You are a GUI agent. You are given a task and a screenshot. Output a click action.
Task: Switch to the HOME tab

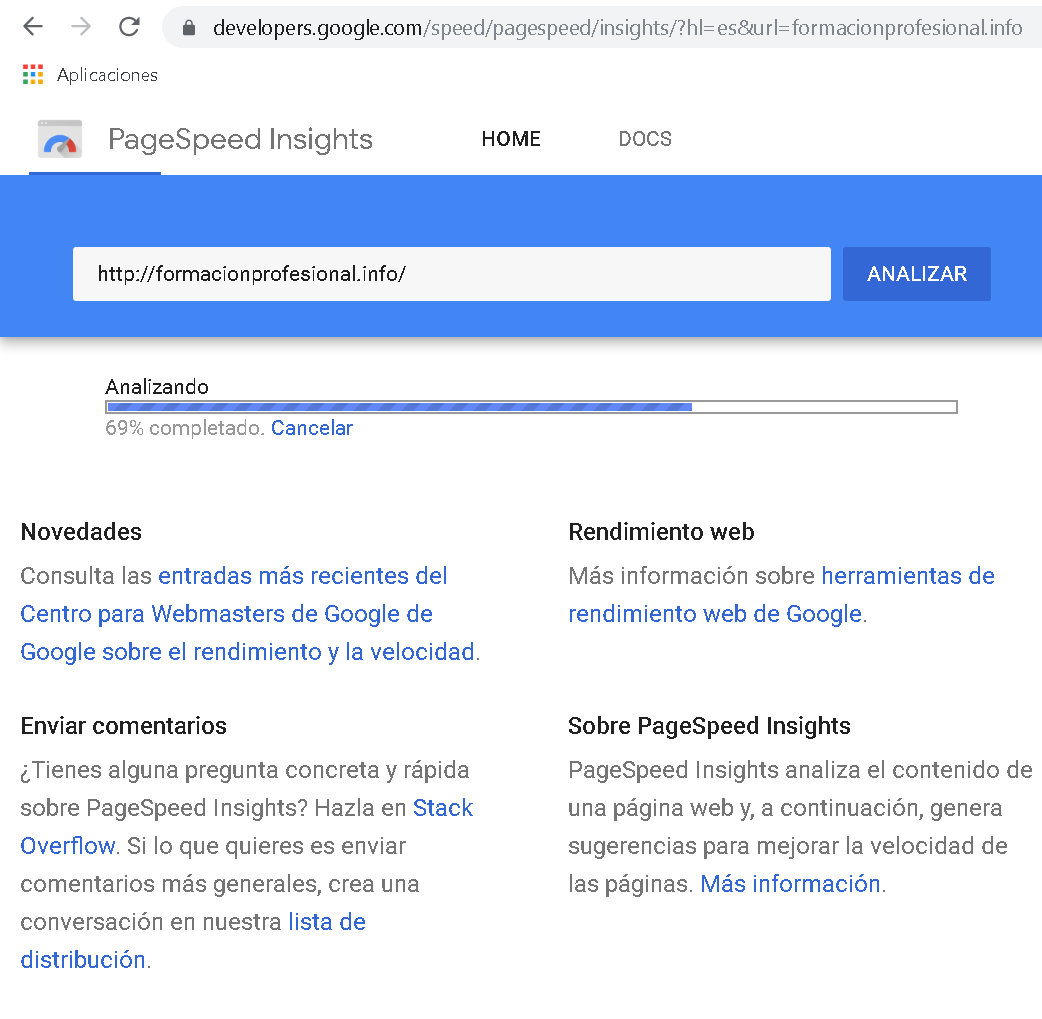click(511, 139)
